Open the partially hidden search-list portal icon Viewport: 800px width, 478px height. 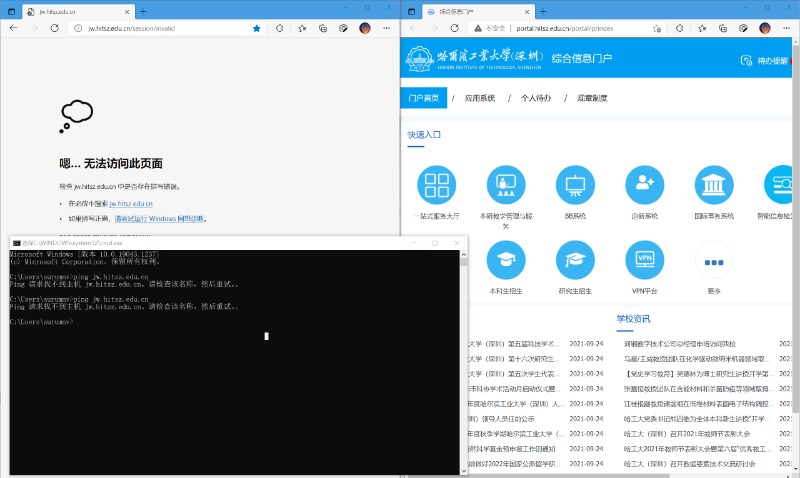pos(779,185)
